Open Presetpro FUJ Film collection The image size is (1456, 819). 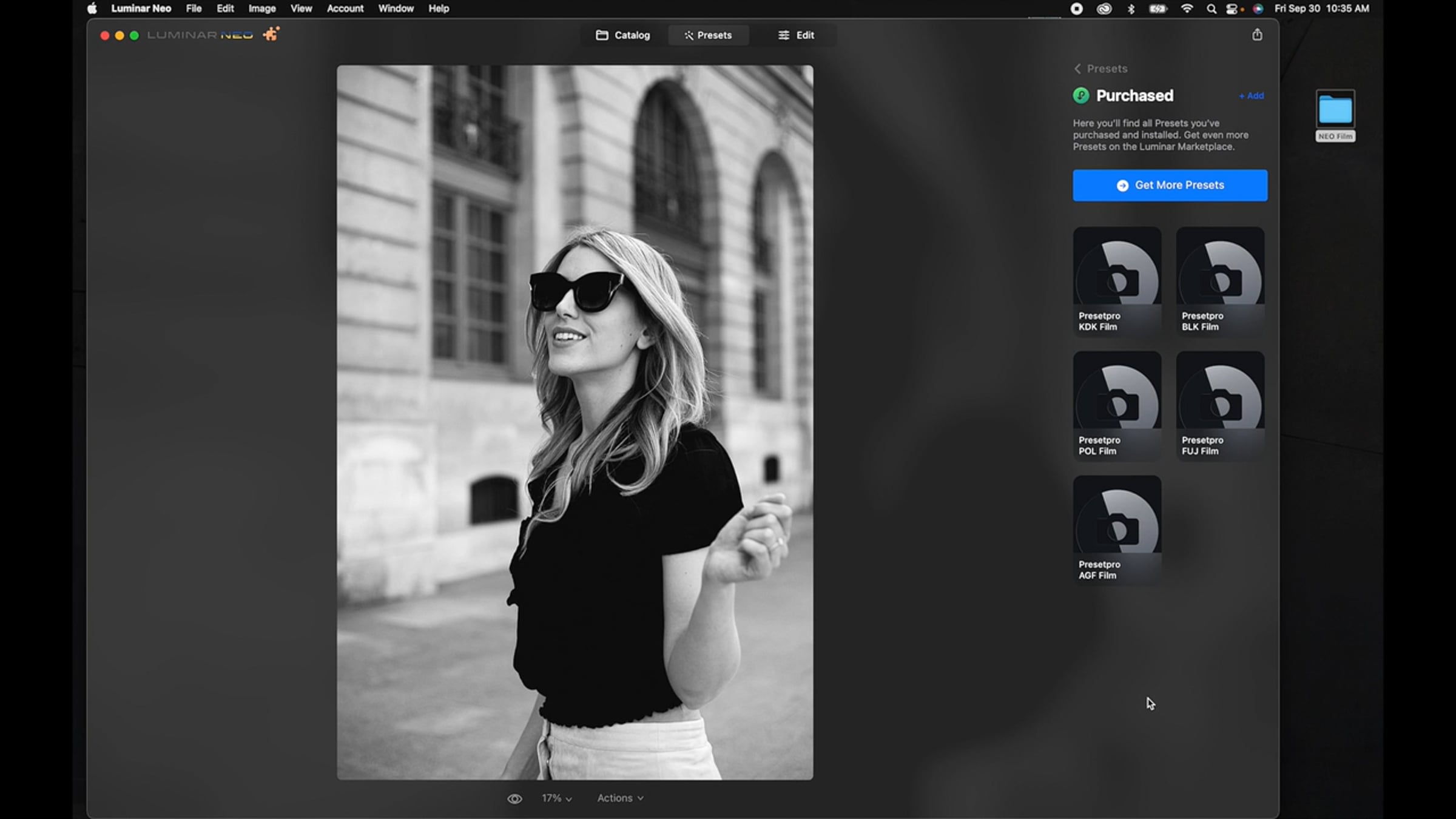(x=1220, y=405)
